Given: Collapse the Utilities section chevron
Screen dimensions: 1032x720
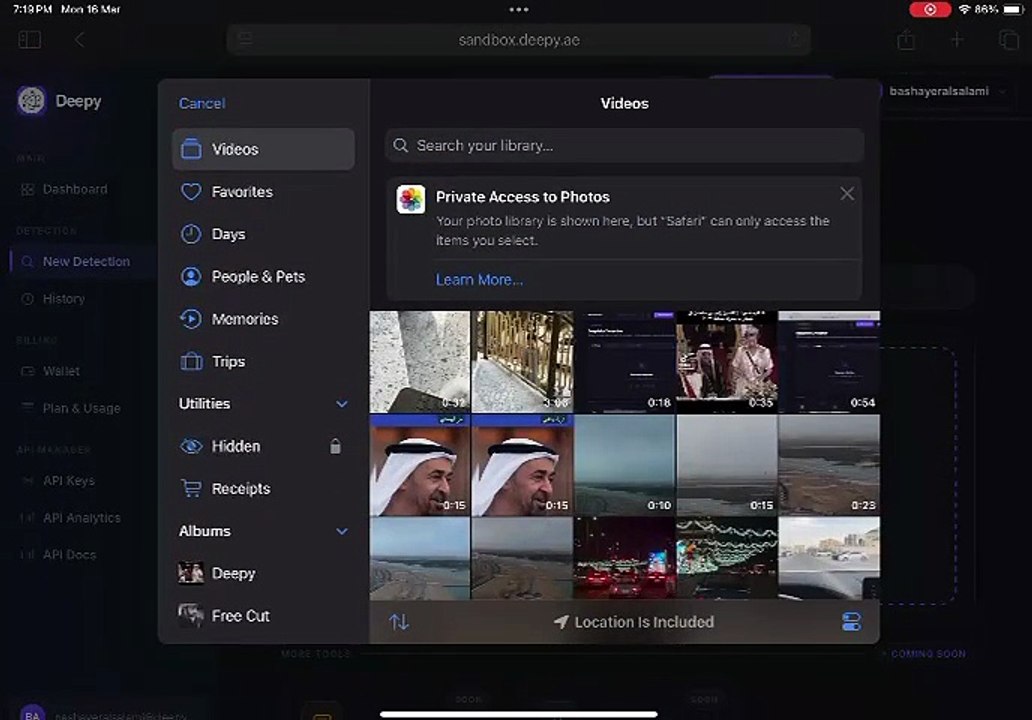Looking at the screenshot, I should 342,403.
